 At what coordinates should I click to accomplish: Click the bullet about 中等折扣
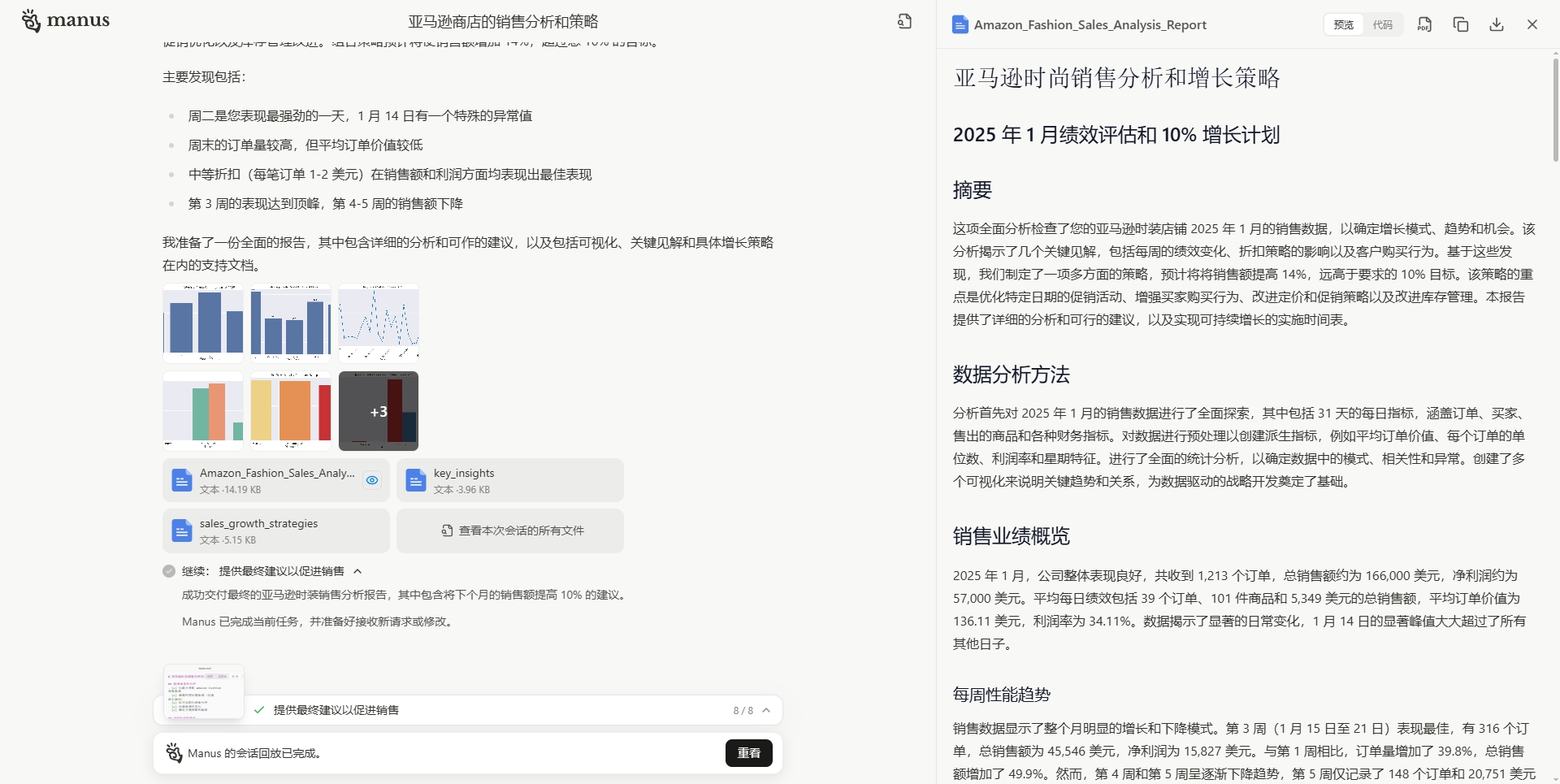[x=390, y=175]
